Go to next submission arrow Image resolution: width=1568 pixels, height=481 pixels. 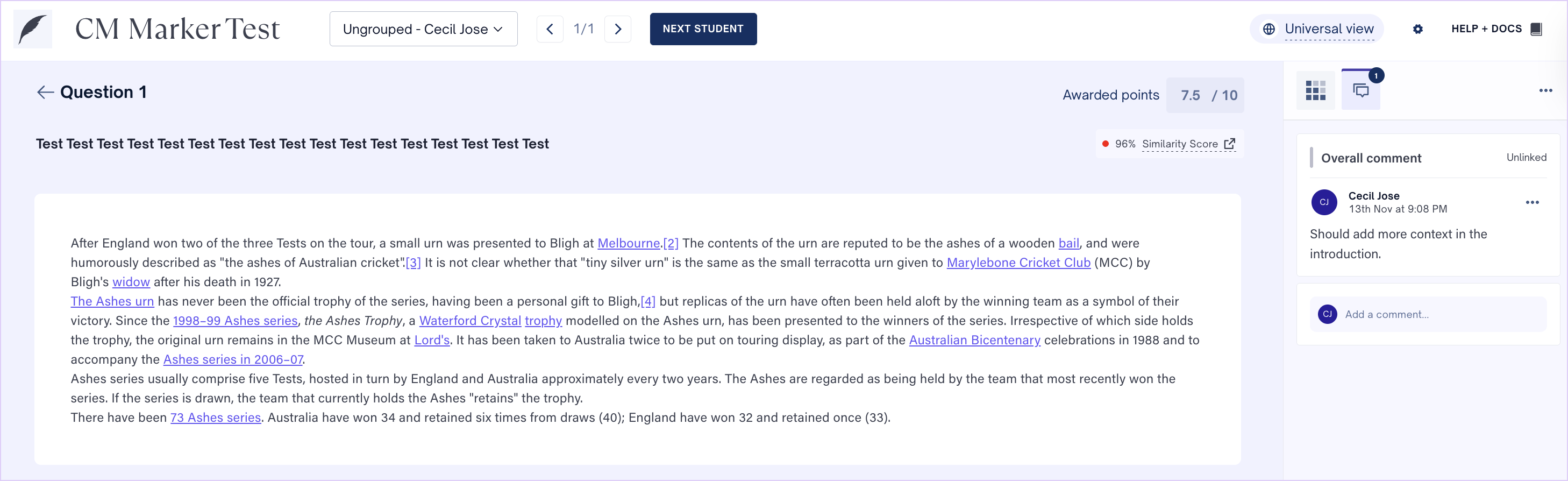click(x=618, y=29)
